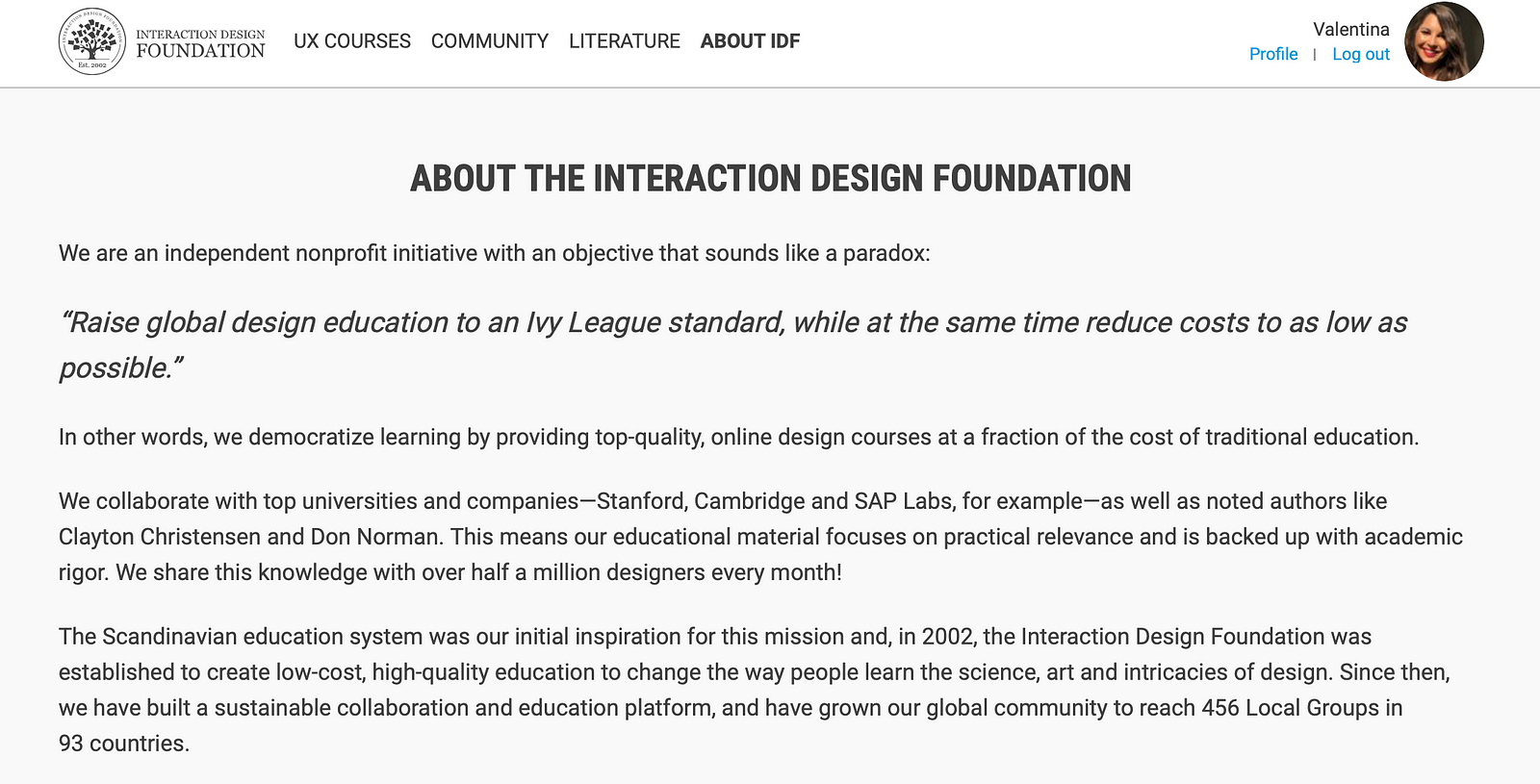
Task: Open the UX COURSES menu
Action: click(352, 41)
